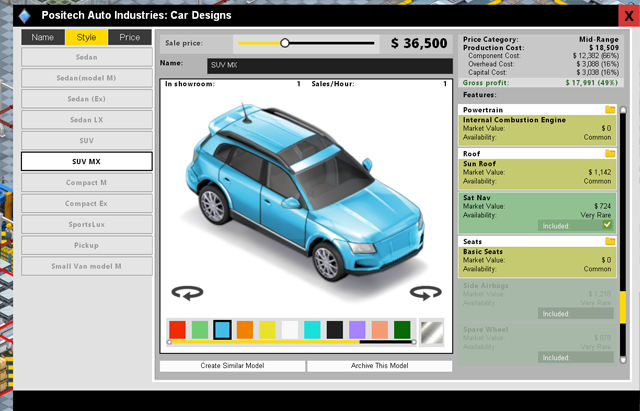
Task: Choose the cyan paint swatch
Action: click(312, 330)
